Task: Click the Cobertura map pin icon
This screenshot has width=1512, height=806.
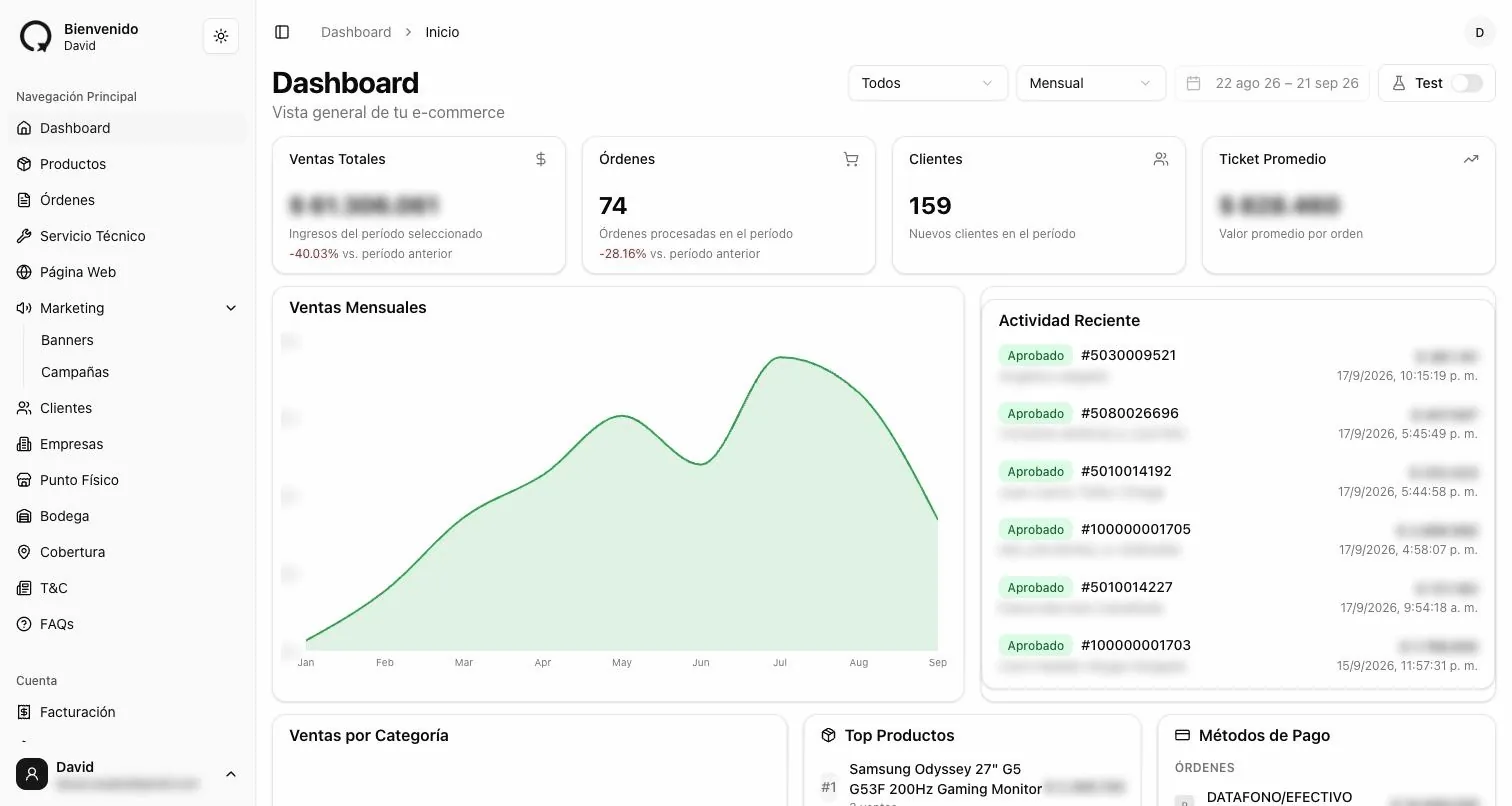Action: (x=24, y=552)
